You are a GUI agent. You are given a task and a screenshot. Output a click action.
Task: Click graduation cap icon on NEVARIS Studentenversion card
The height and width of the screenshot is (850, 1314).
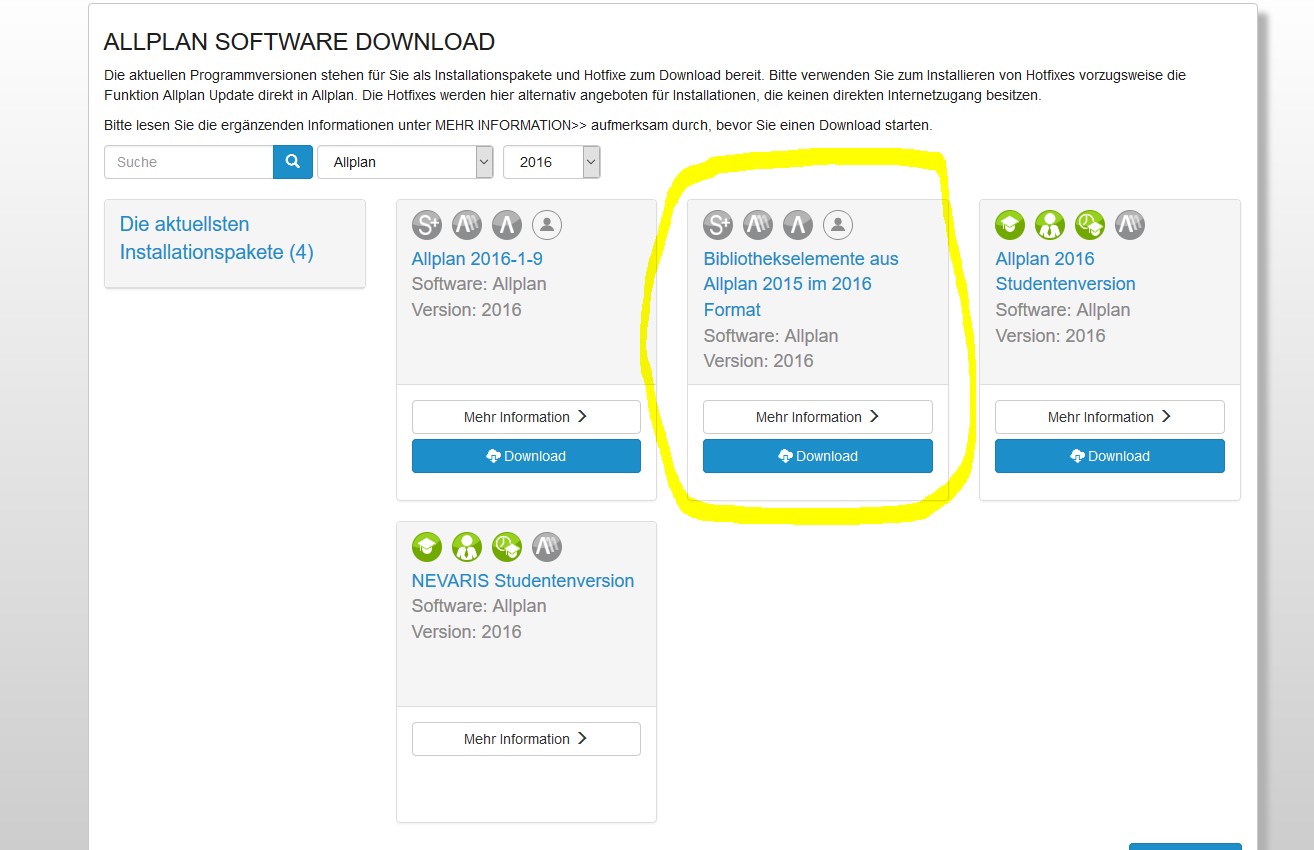tap(427, 547)
